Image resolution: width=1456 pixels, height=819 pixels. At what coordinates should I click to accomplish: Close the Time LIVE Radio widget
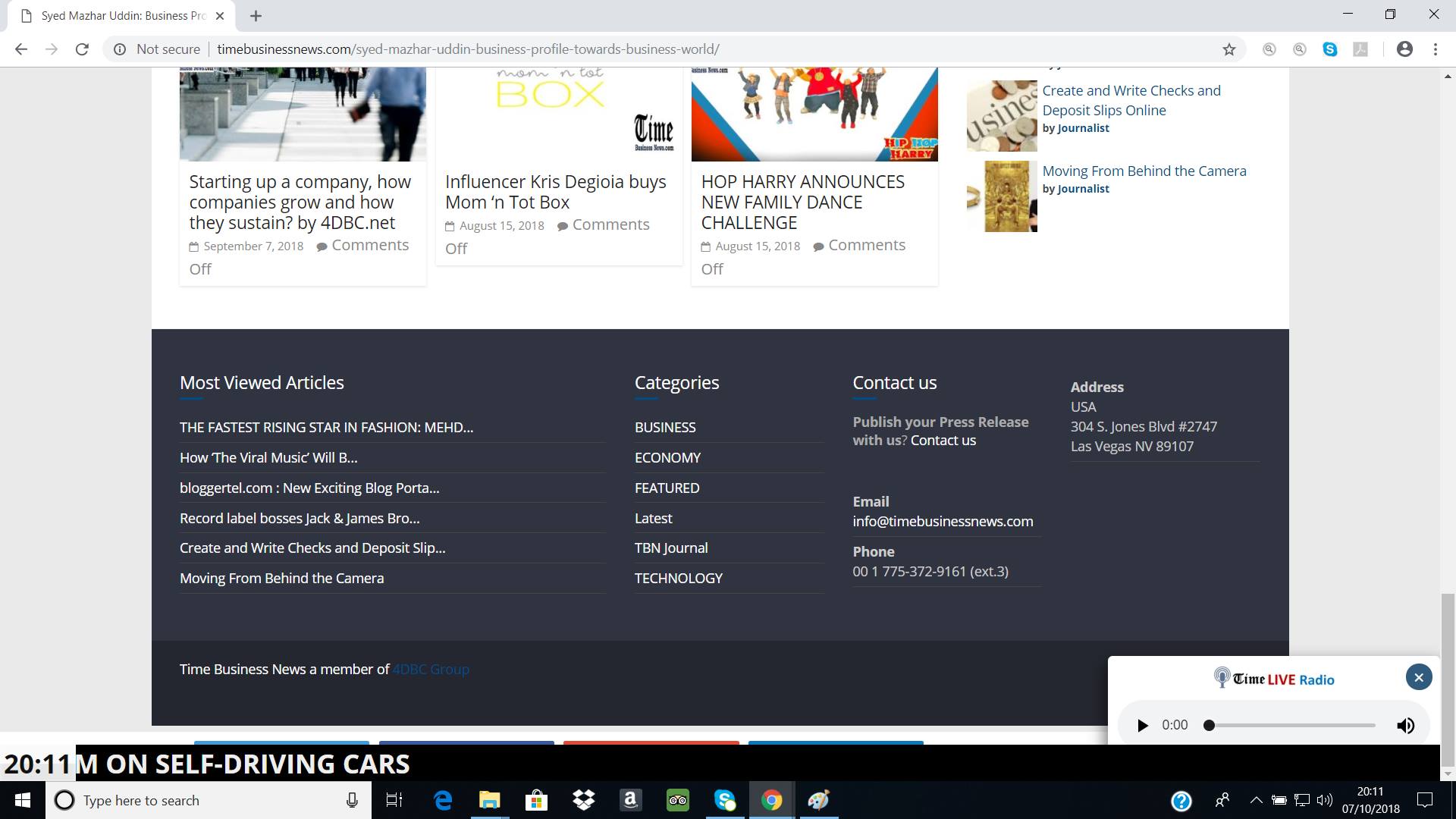point(1418,677)
